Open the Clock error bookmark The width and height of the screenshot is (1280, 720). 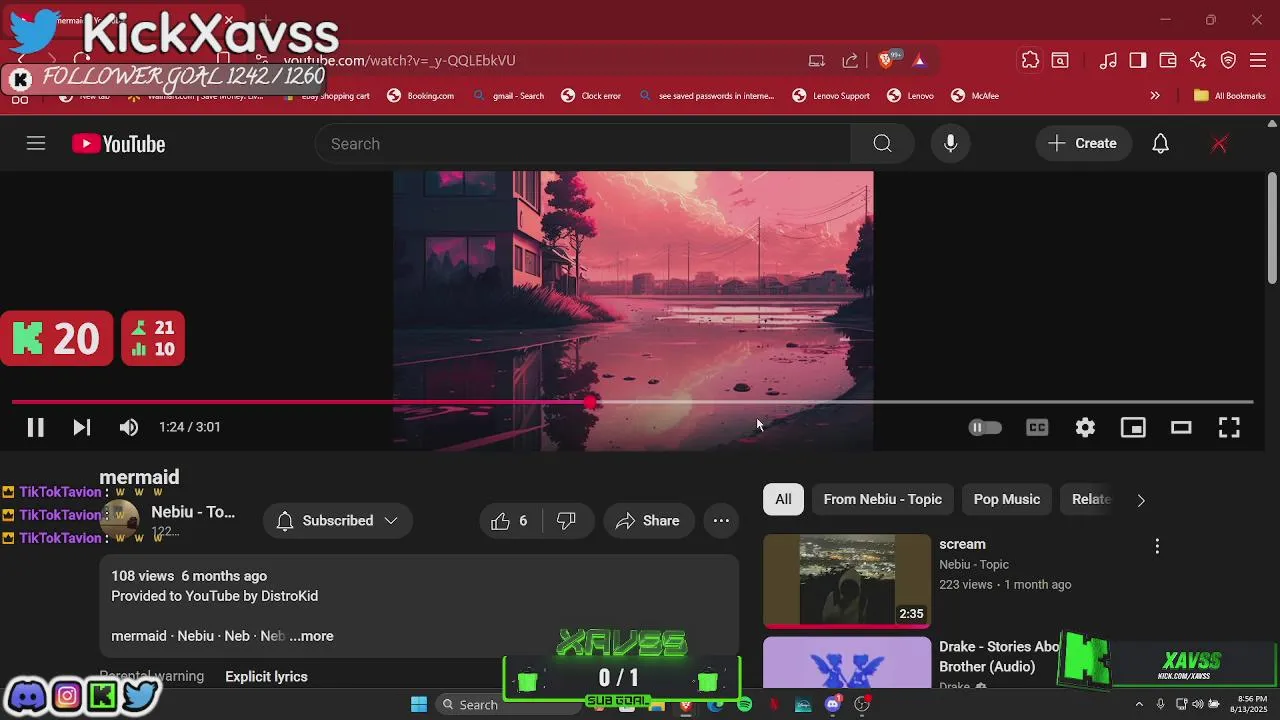point(591,96)
